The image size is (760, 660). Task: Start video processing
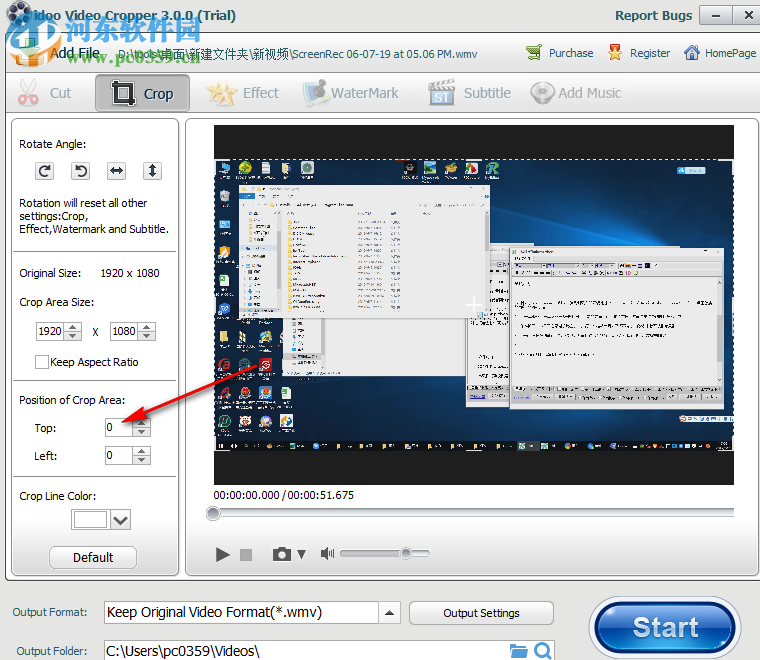(665, 627)
